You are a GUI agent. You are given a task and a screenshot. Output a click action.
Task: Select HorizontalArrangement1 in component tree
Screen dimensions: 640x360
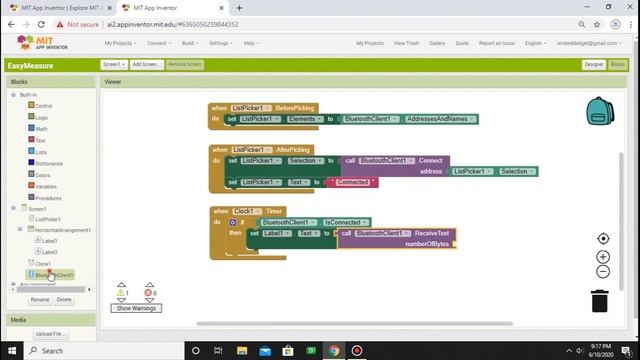[62, 230]
